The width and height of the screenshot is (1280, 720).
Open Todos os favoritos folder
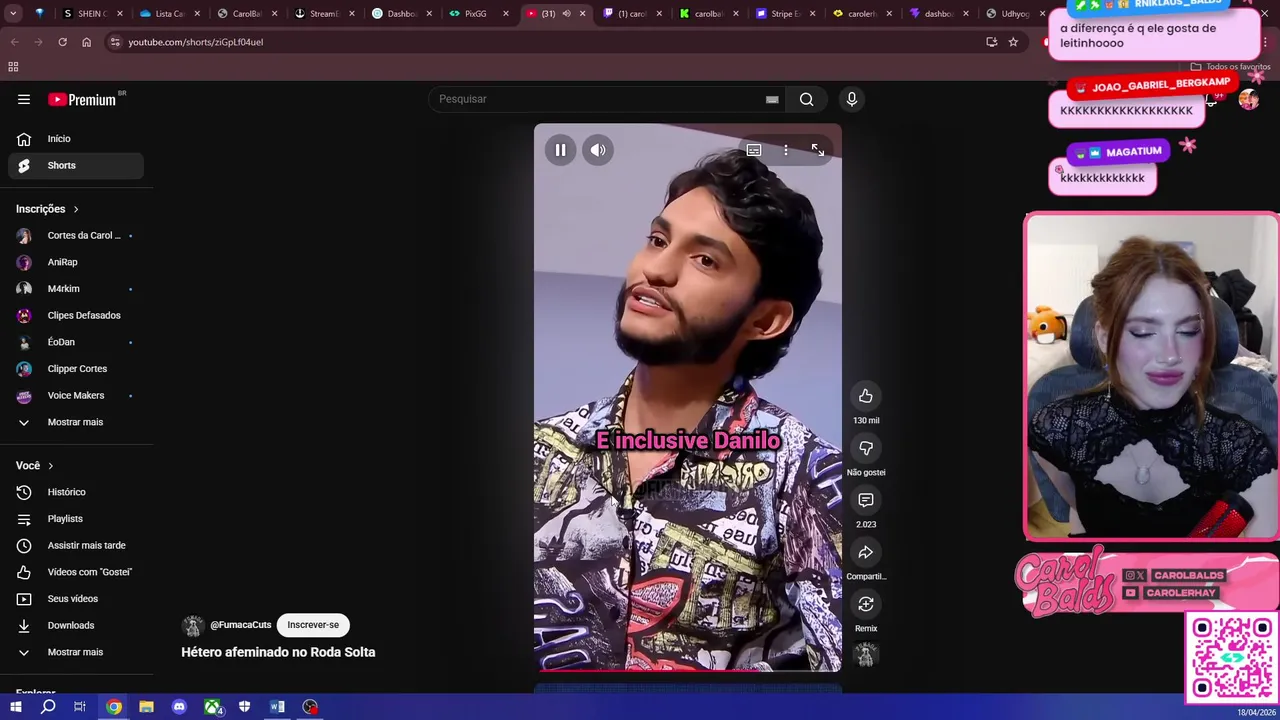[1230, 67]
